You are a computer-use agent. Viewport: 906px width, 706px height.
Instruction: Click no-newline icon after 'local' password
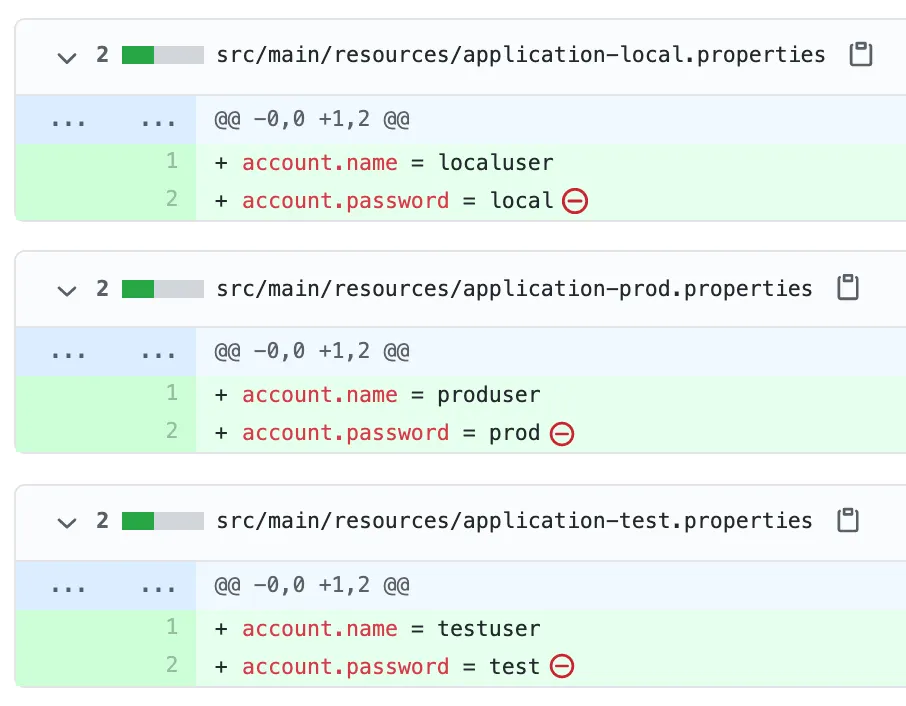(x=575, y=201)
